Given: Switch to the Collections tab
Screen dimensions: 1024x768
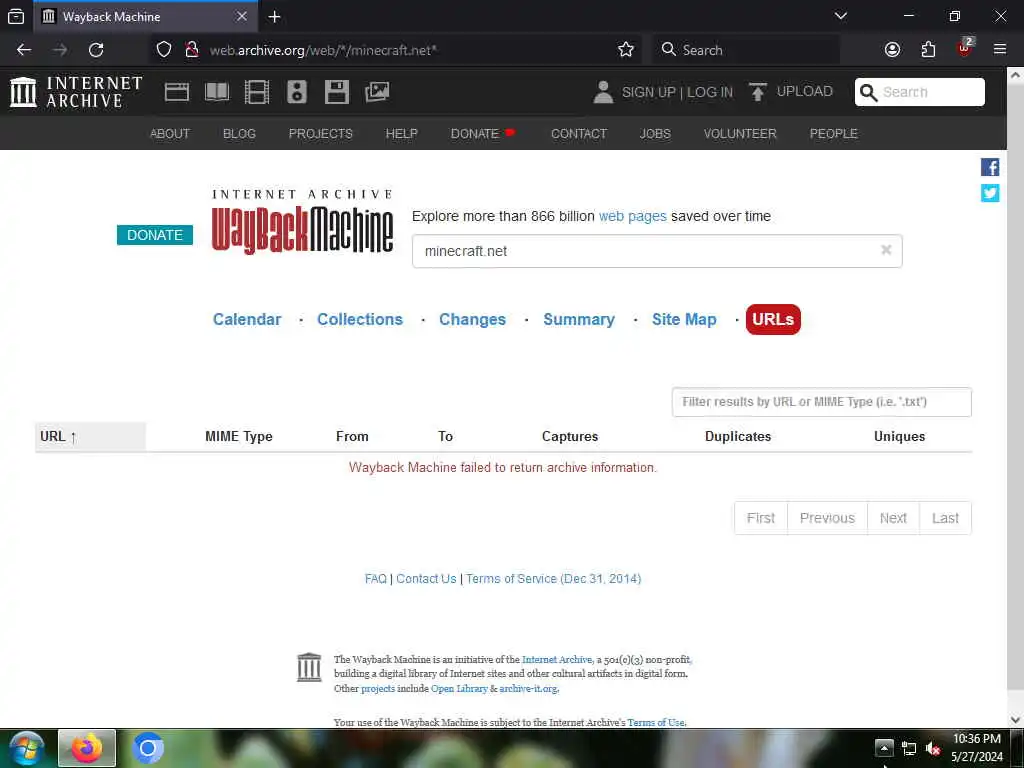Looking at the screenshot, I should coord(360,319).
